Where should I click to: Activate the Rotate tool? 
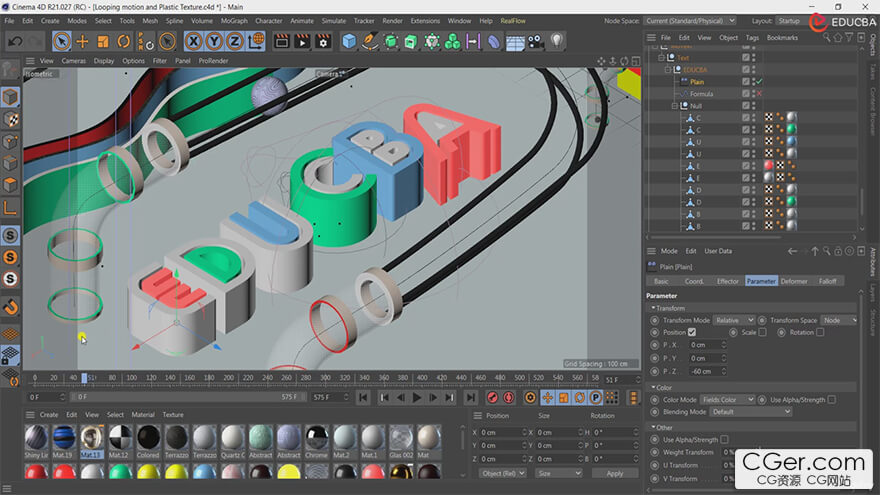pos(123,42)
